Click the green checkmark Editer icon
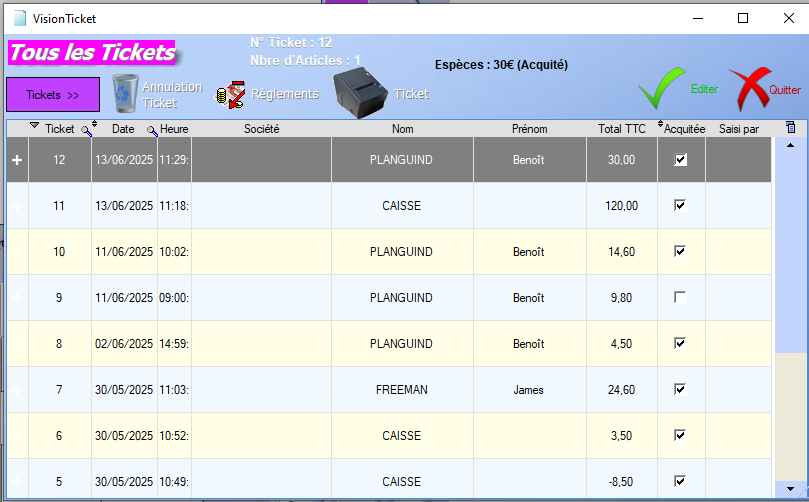Screen dimensions: 809x502 (660, 89)
